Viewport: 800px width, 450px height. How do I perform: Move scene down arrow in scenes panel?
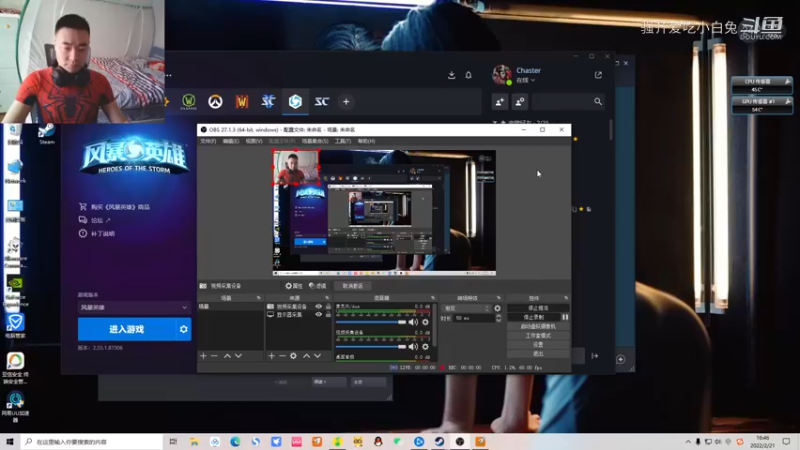238,356
